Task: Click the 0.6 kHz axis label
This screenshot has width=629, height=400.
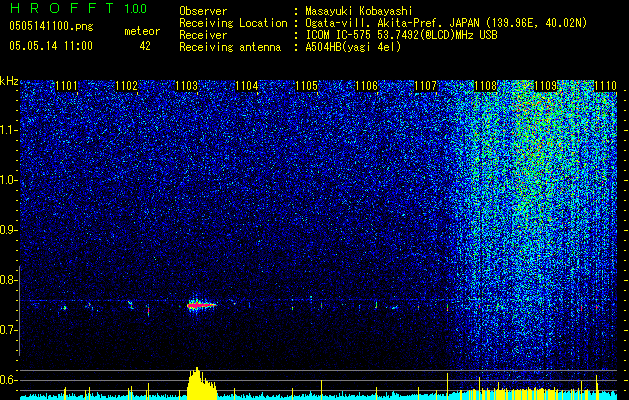Action: (10, 380)
